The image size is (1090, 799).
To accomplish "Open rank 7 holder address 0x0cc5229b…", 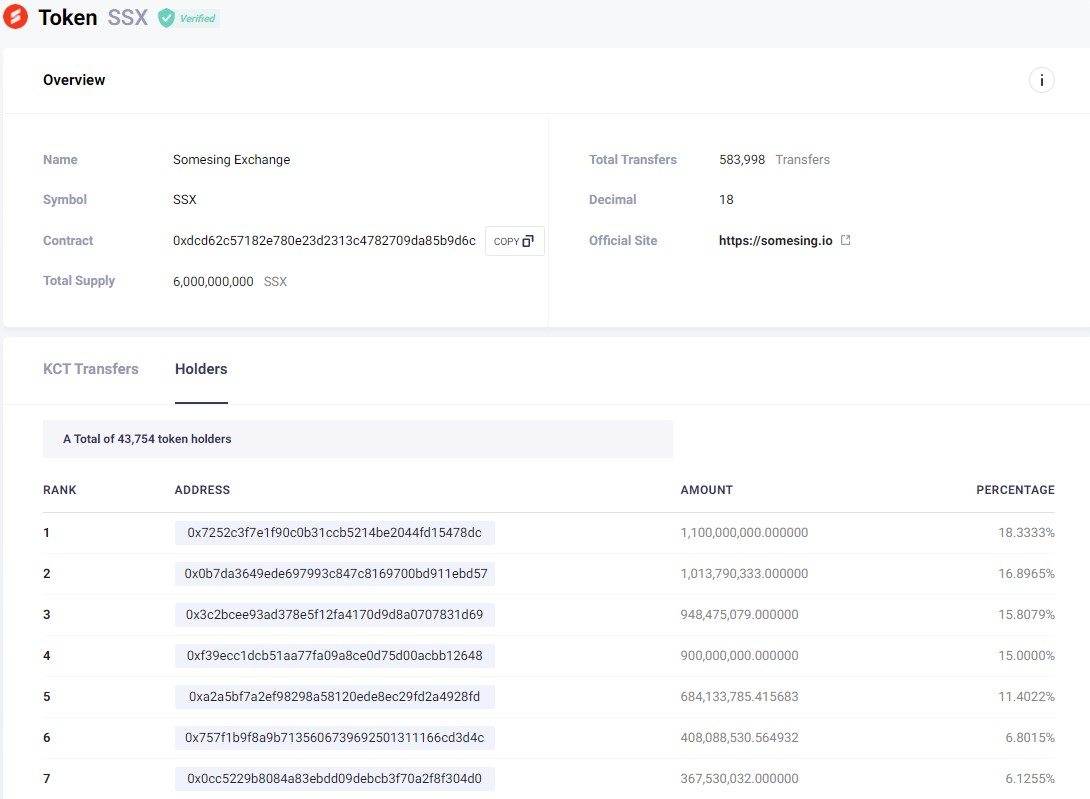I will tap(334, 779).
